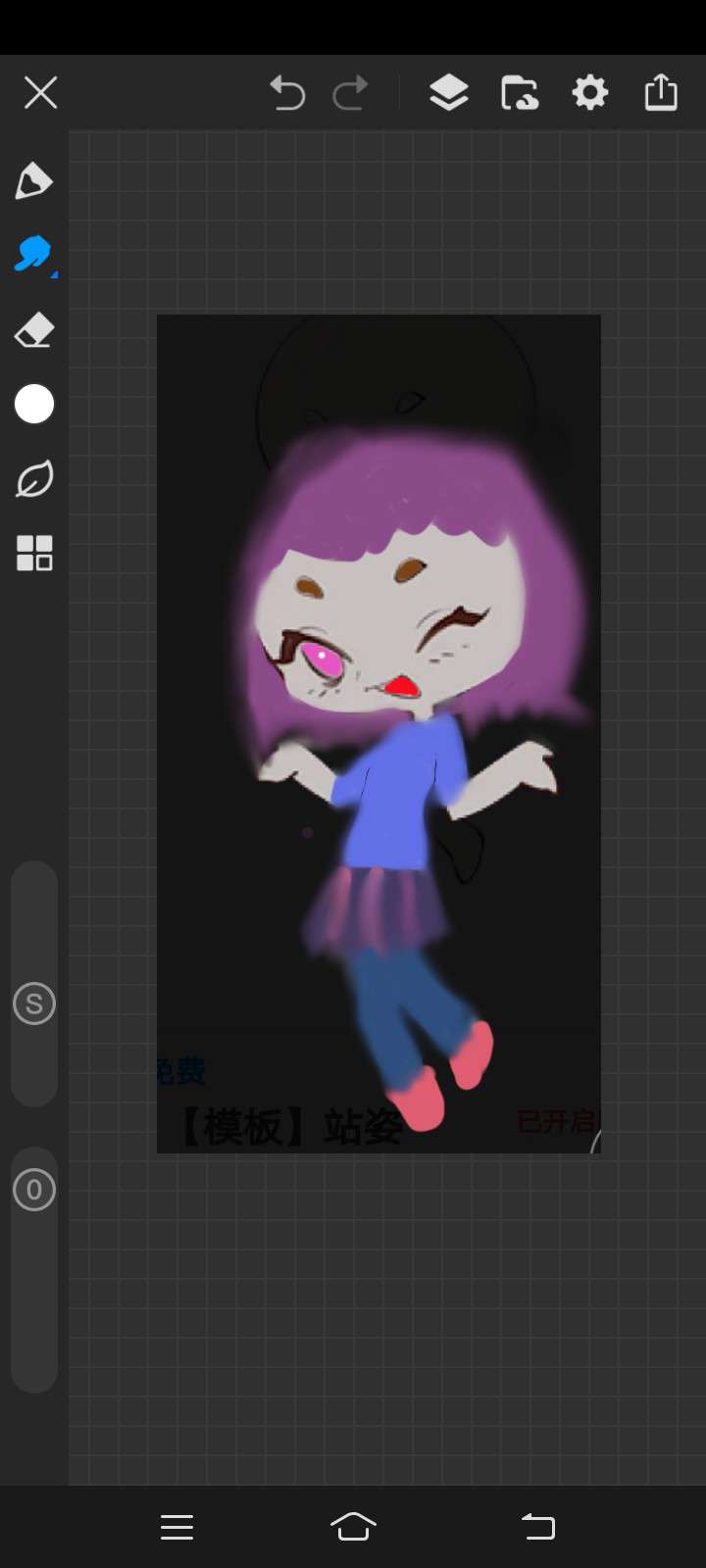Open settings with the gear icon

tap(589, 93)
